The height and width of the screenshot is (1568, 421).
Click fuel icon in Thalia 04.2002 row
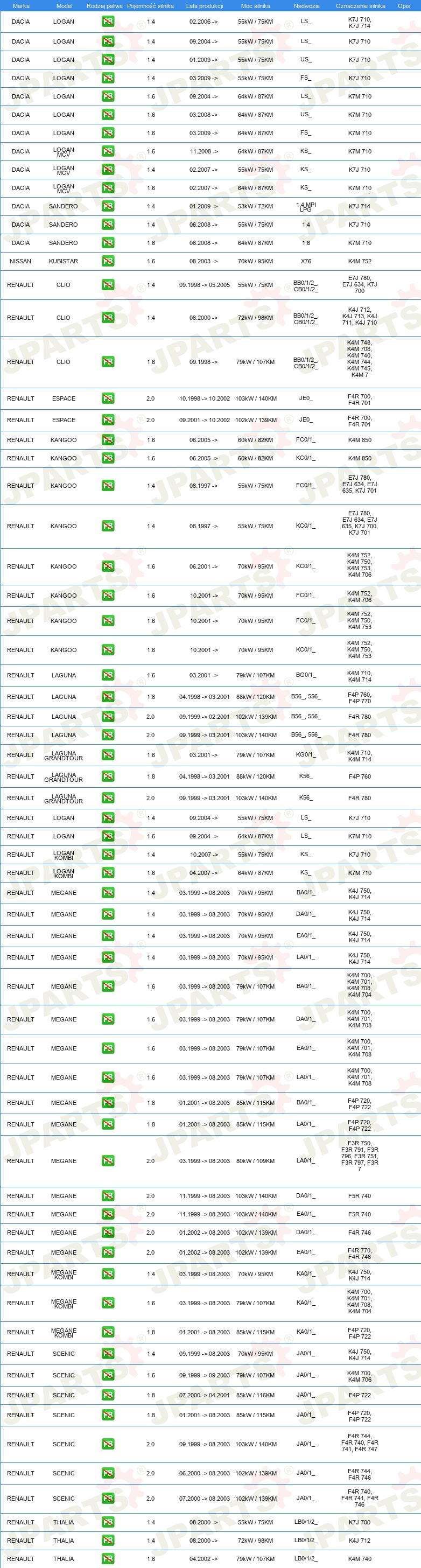pos(108,1559)
